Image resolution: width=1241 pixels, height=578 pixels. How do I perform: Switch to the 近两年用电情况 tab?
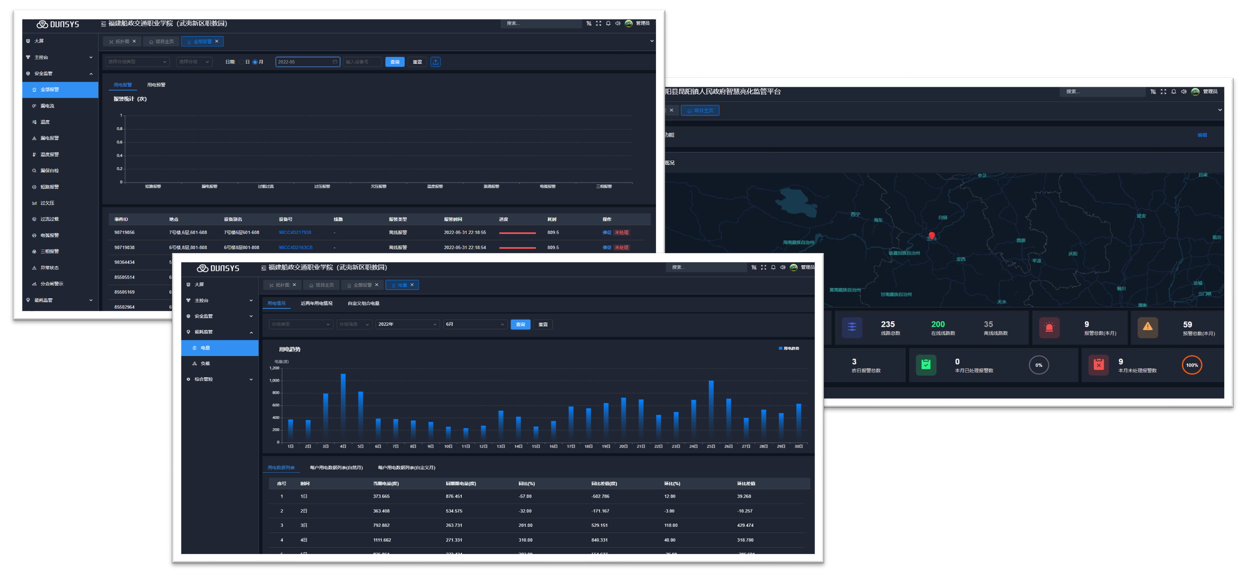(x=317, y=304)
